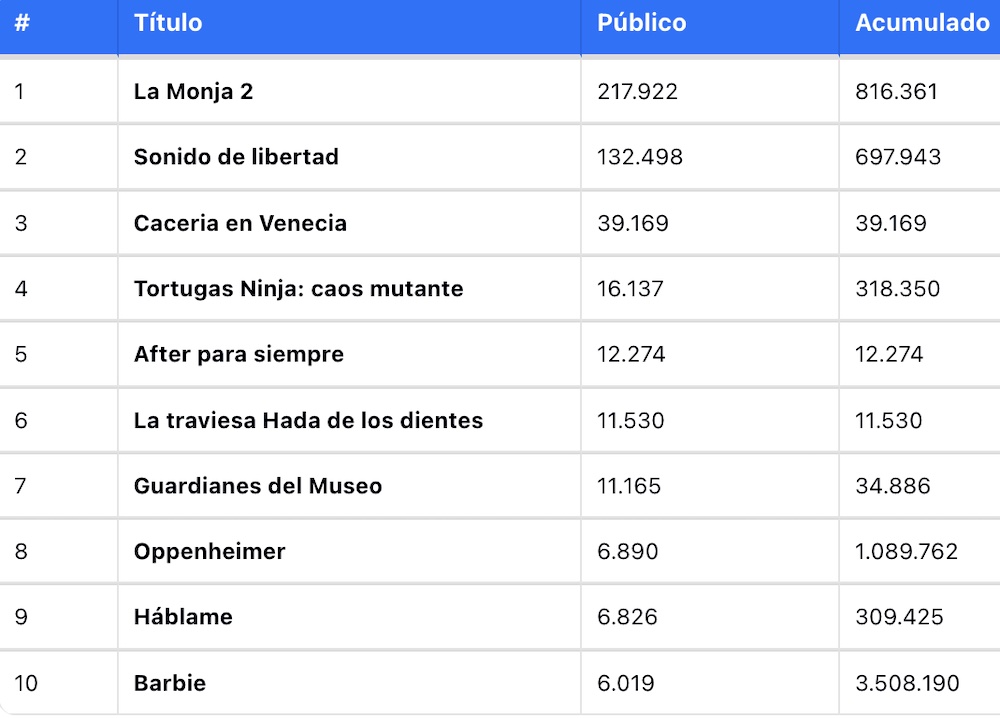Select Guardianes del Museo title cell

258,486
